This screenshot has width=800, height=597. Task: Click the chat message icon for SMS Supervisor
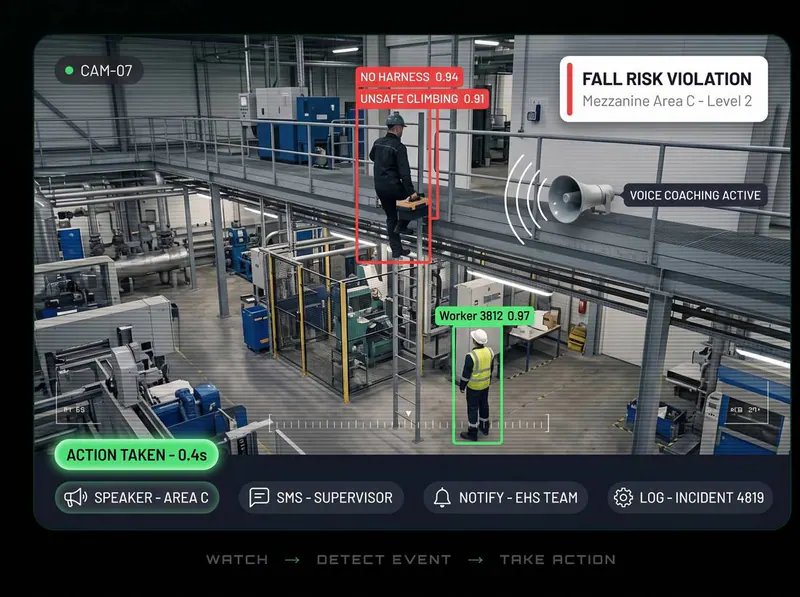(259, 497)
